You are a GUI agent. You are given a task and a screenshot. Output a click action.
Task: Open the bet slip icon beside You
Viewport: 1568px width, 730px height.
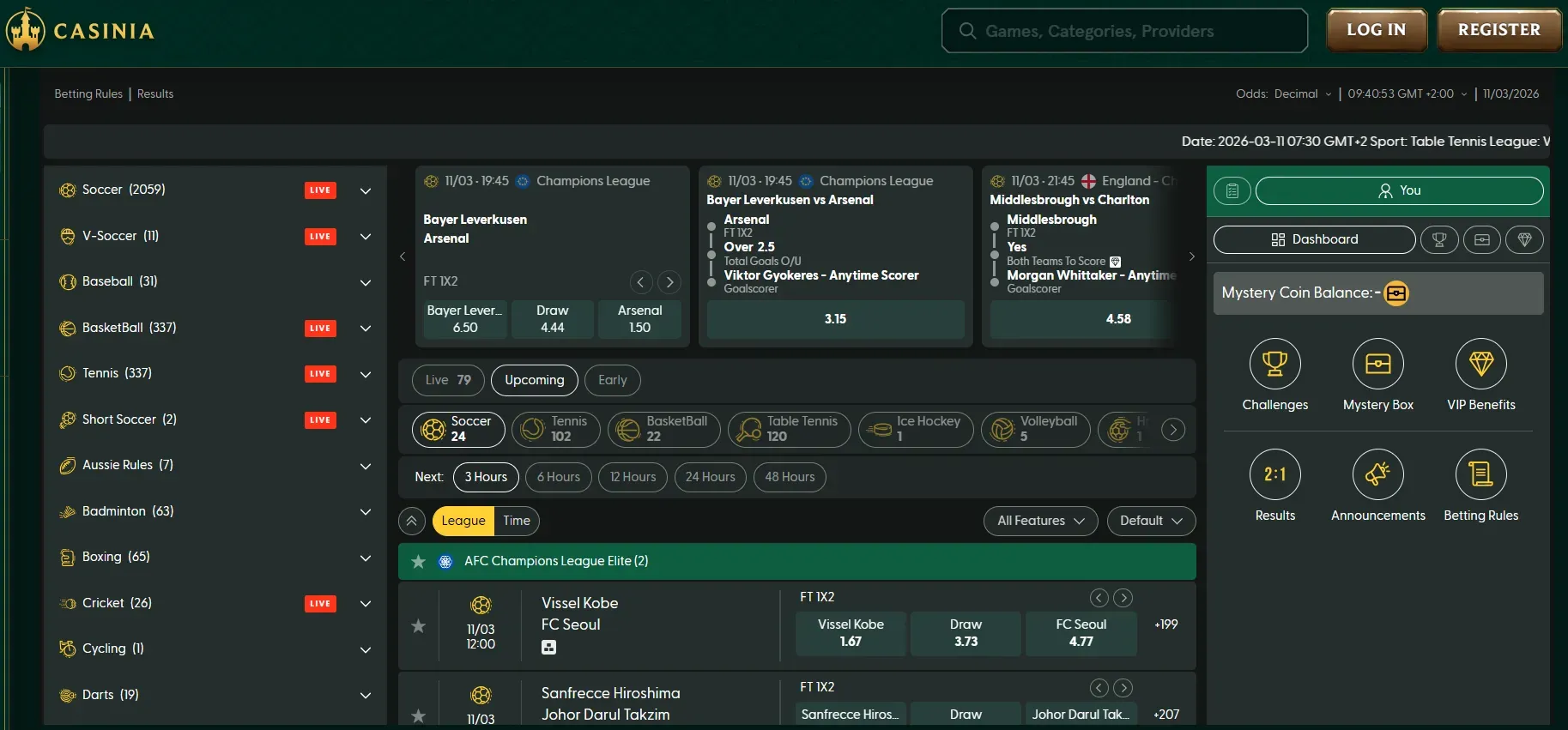(1232, 191)
